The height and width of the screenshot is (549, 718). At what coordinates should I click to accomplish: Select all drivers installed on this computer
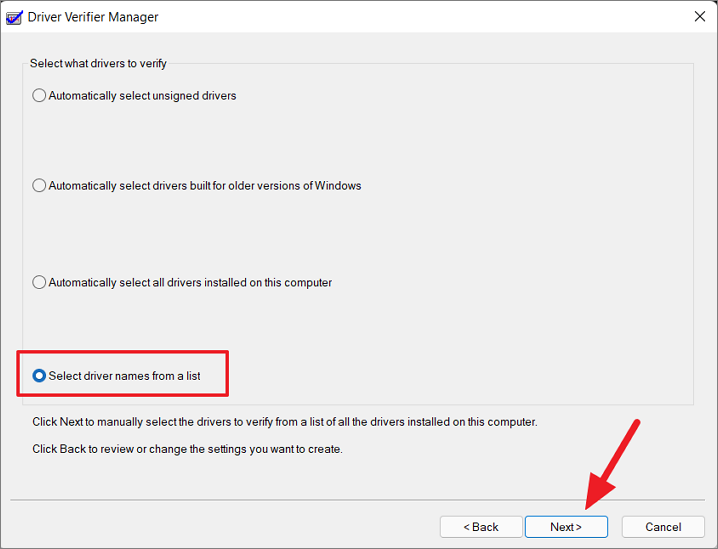point(182,282)
